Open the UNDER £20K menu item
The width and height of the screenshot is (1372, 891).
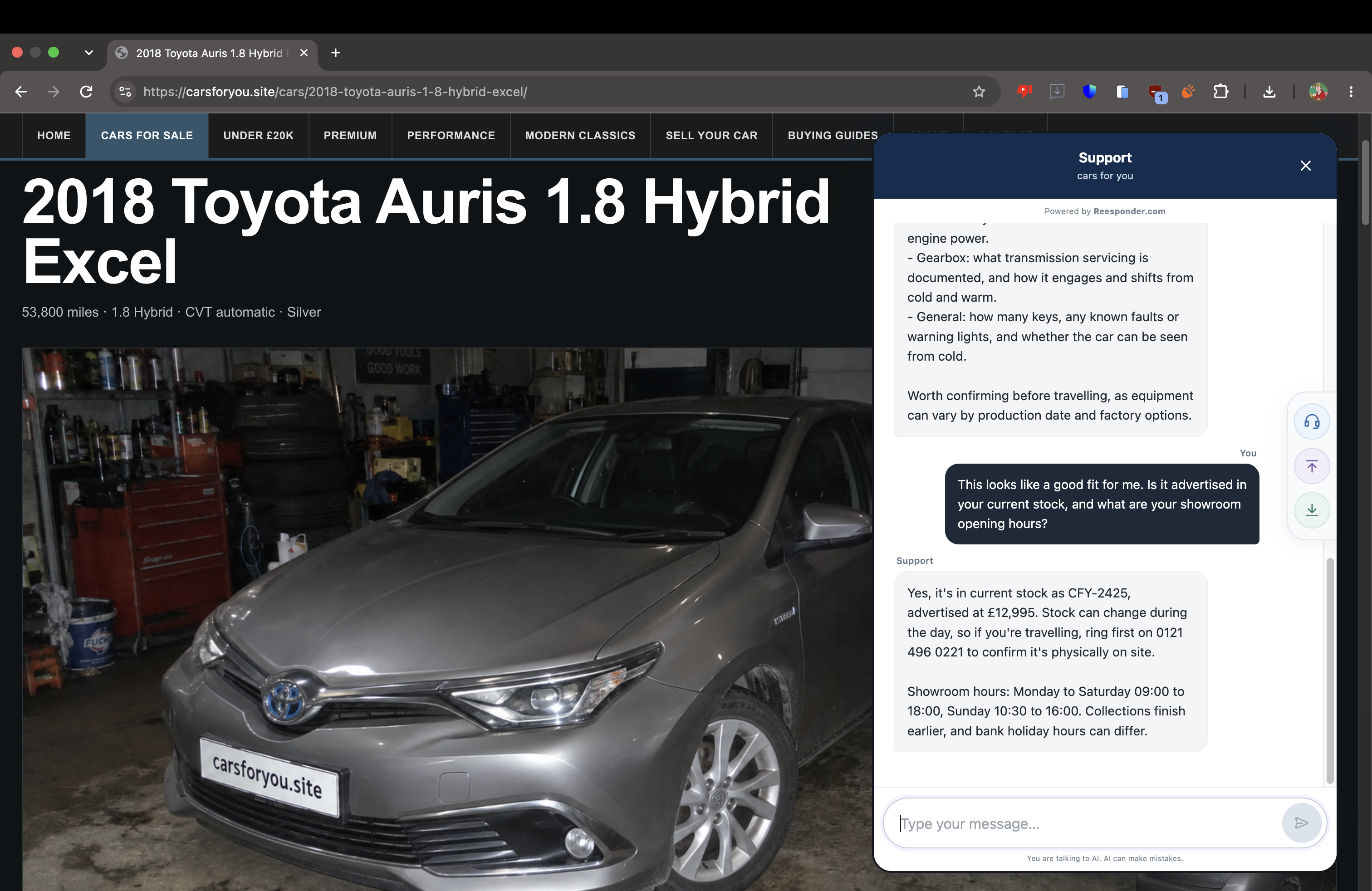[x=258, y=136]
